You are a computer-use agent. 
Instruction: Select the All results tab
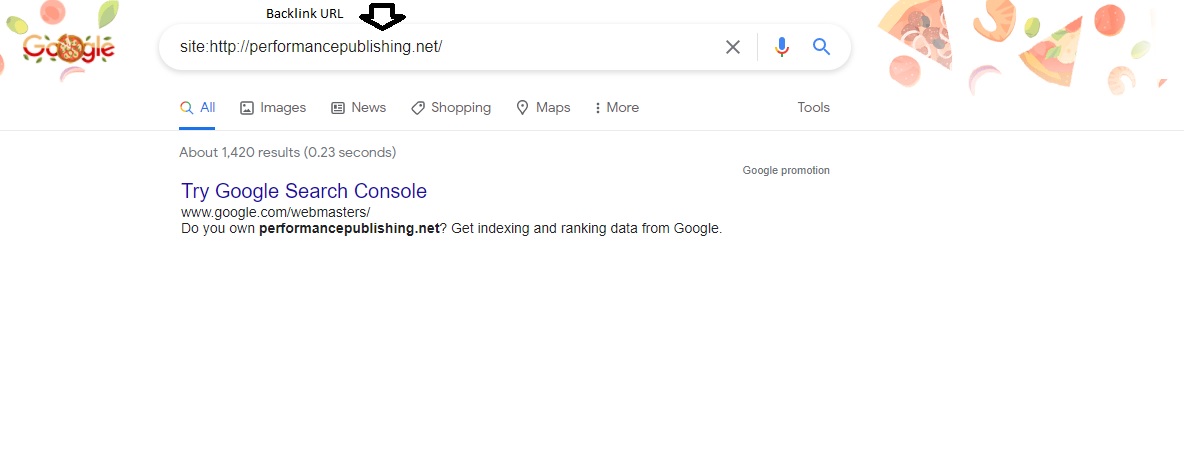[x=198, y=108]
